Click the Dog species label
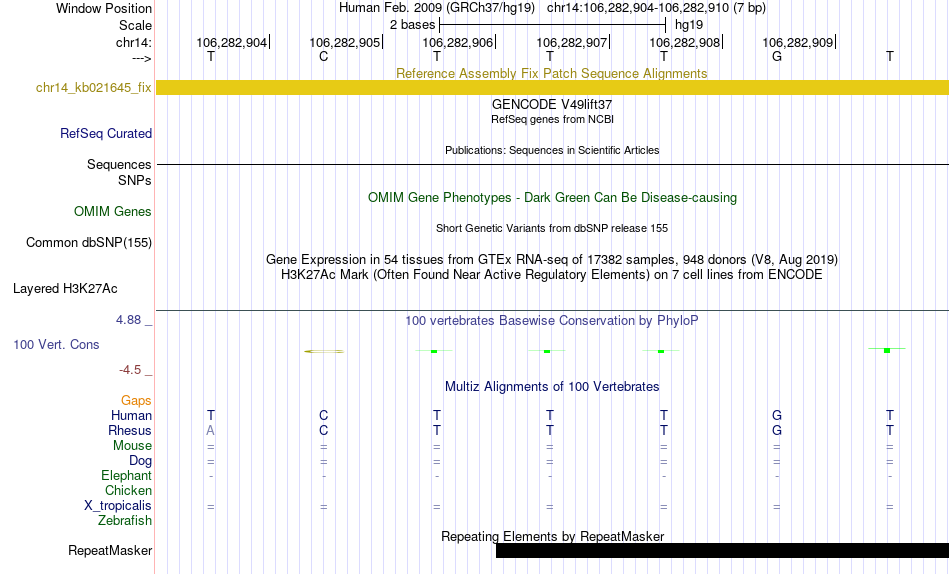The image size is (950, 574). (140, 461)
